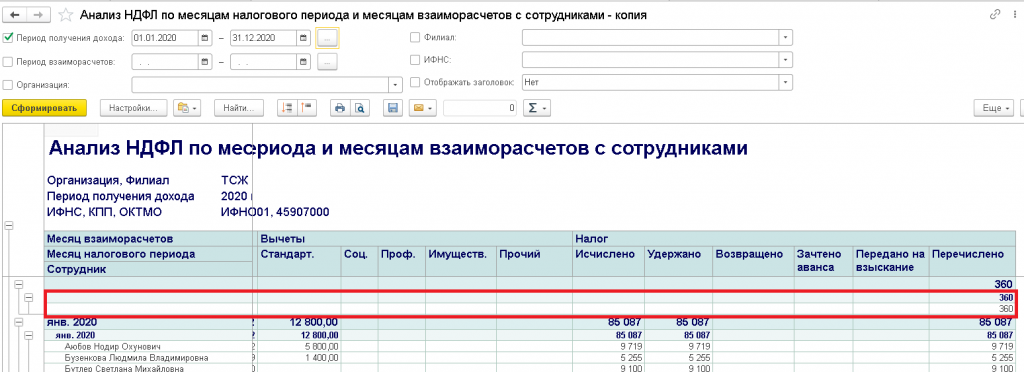Go forward with the right arrow button
Screen dimensions: 1024x372
tap(38, 14)
